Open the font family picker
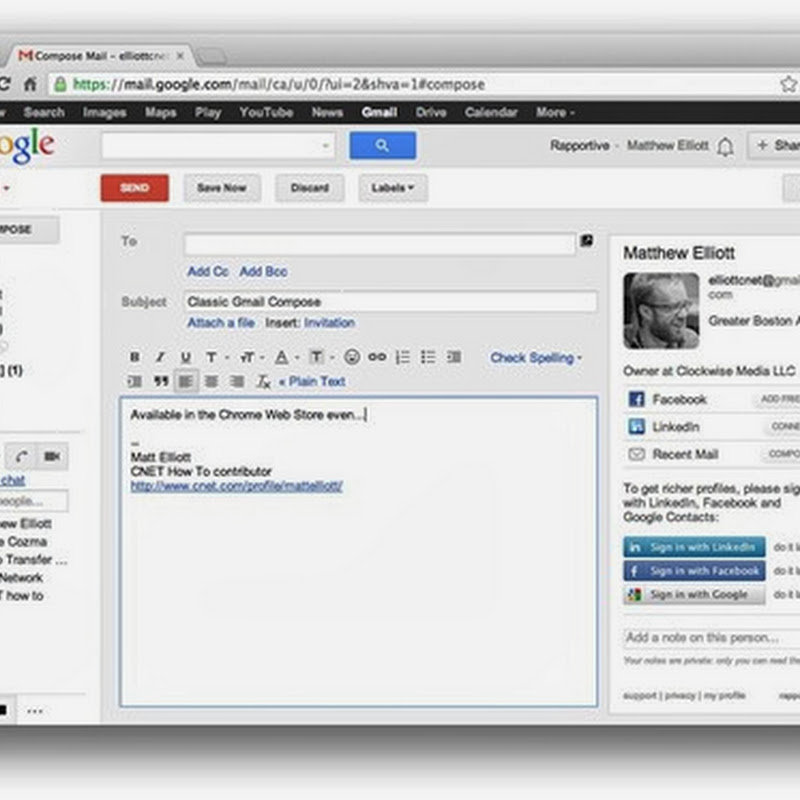 pyautogui.click(x=216, y=357)
